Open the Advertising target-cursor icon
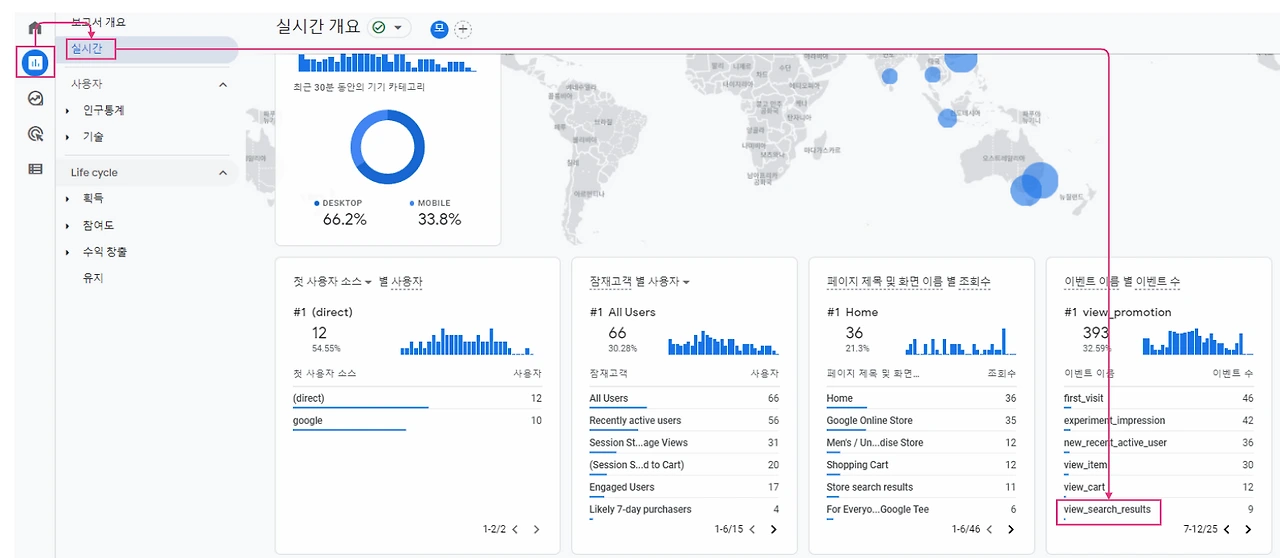 tap(35, 133)
